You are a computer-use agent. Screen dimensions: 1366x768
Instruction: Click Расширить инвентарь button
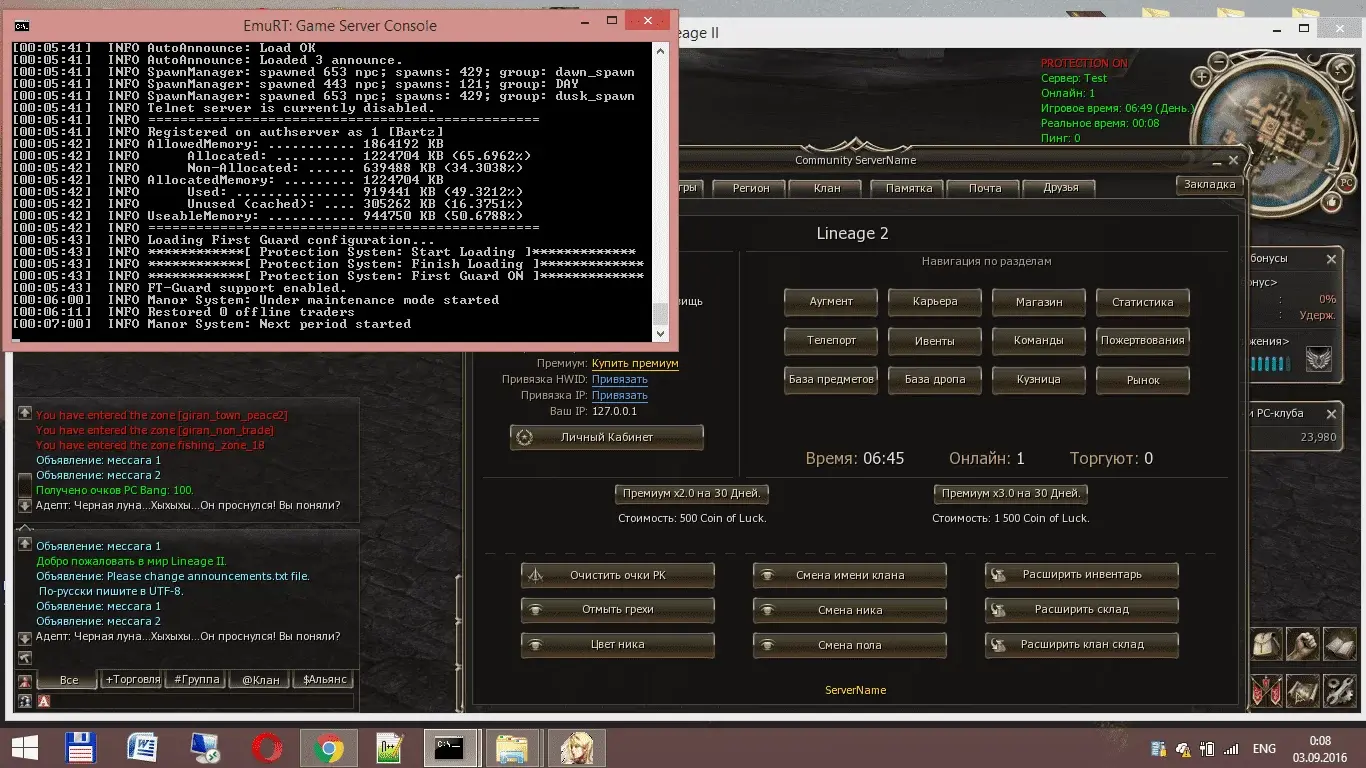(x=1082, y=575)
